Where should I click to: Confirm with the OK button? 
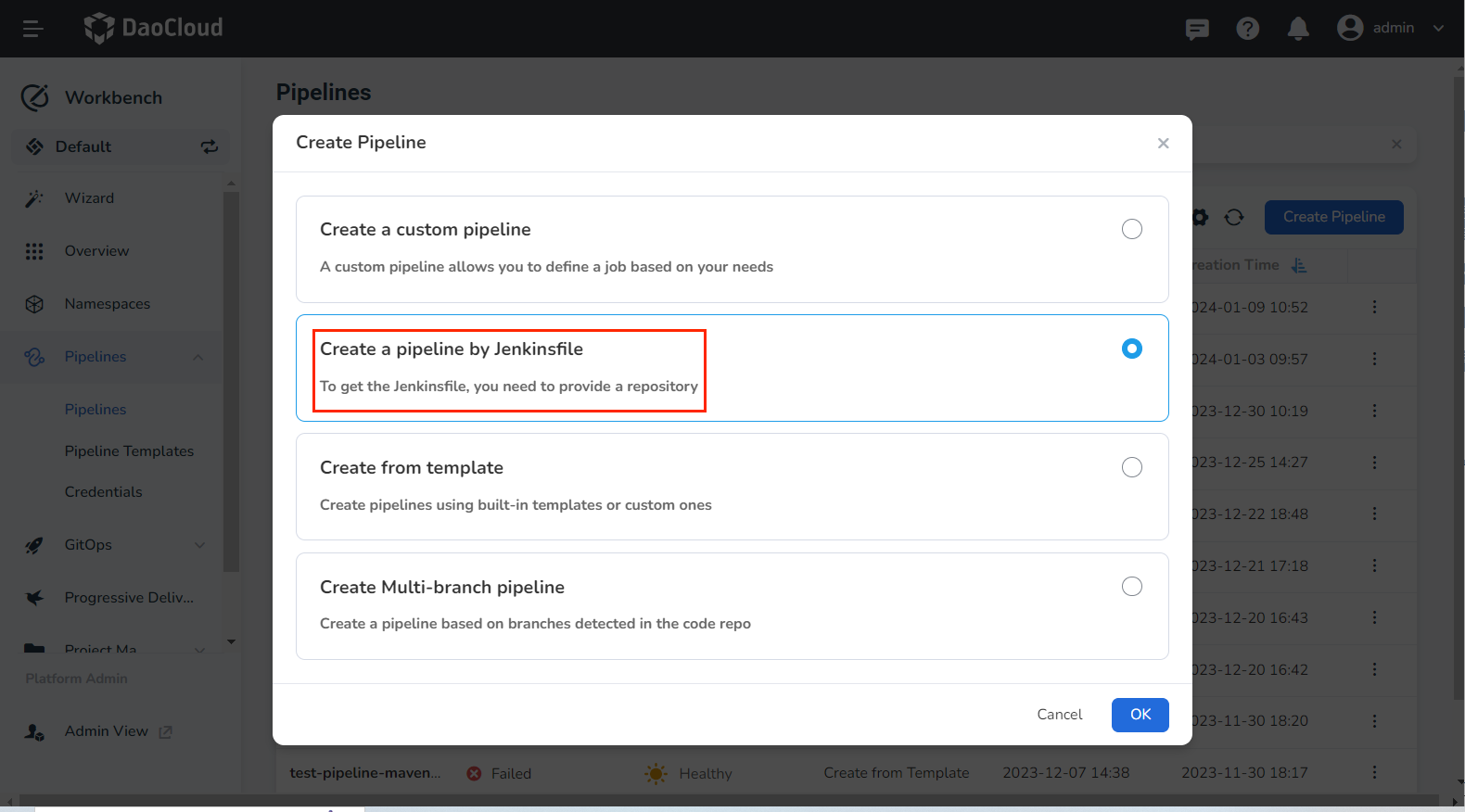pos(1140,715)
